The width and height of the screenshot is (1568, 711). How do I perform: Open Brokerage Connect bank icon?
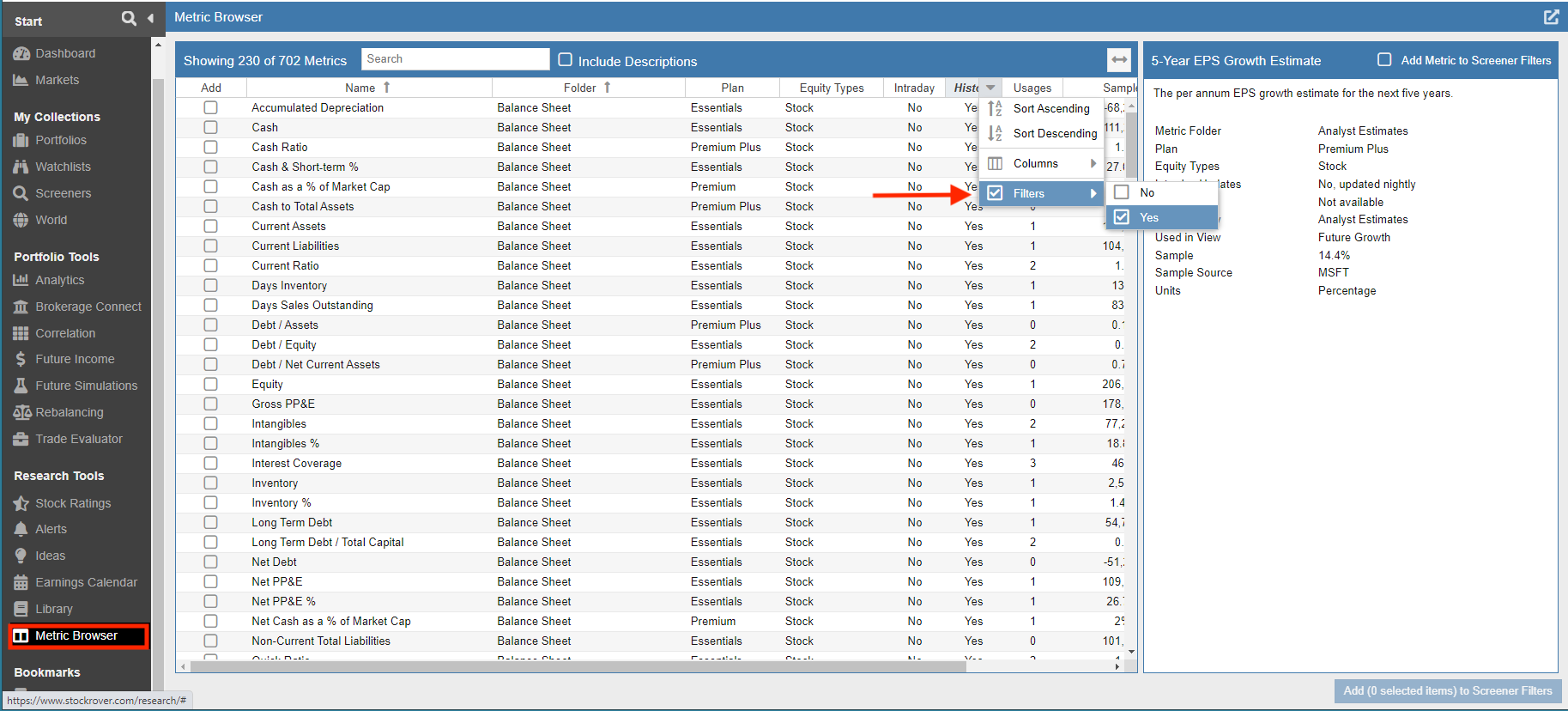point(21,307)
